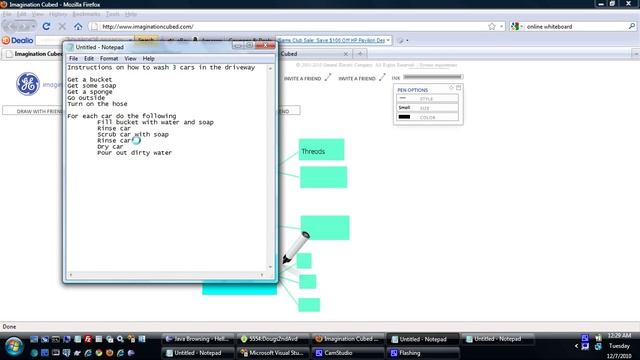Switch to Imagination Cubed first tab
This screenshot has height=360, width=640.
point(33,54)
